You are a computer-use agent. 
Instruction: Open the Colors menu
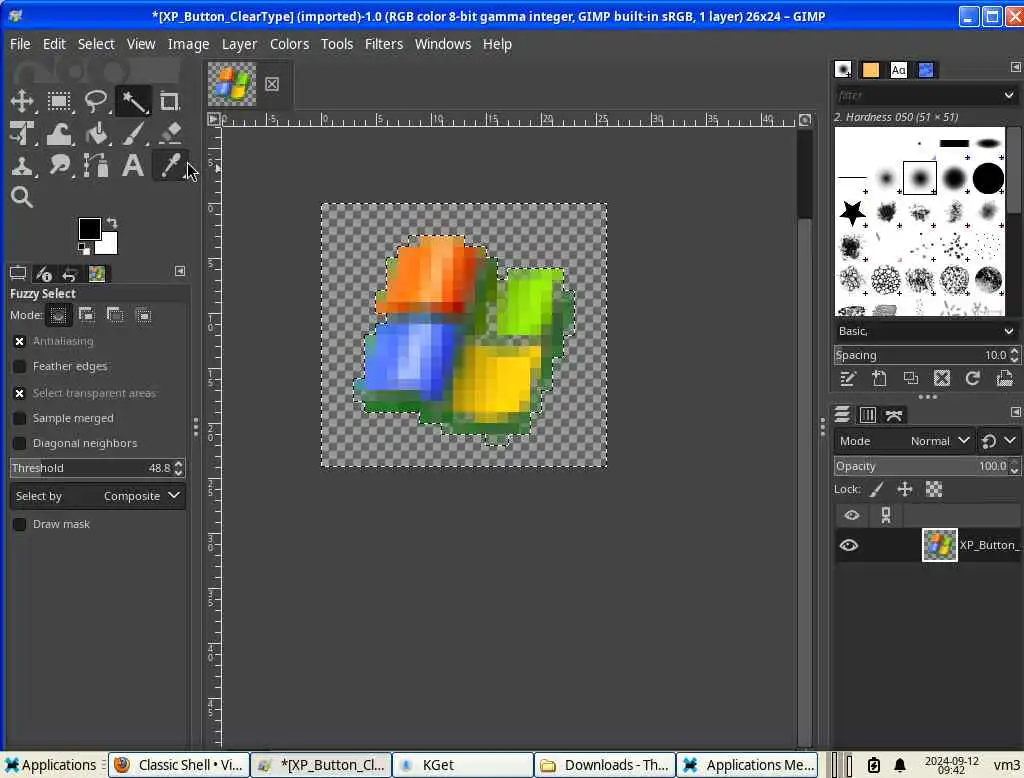pyautogui.click(x=289, y=44)
